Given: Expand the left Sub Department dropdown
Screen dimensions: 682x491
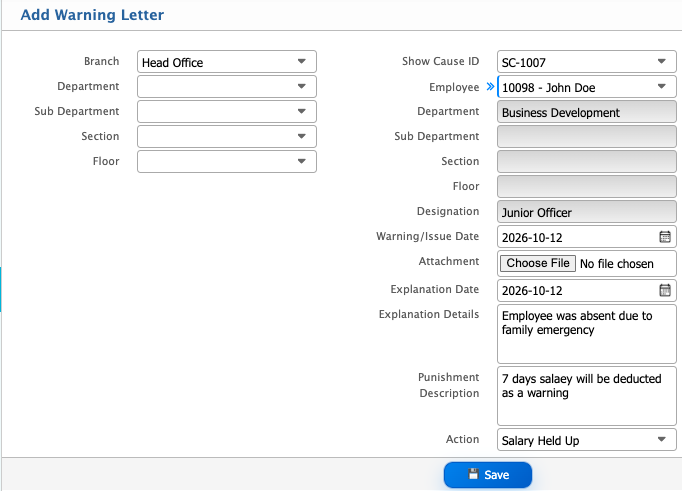Looking at the screenshot, I should (x=227, y=111).
